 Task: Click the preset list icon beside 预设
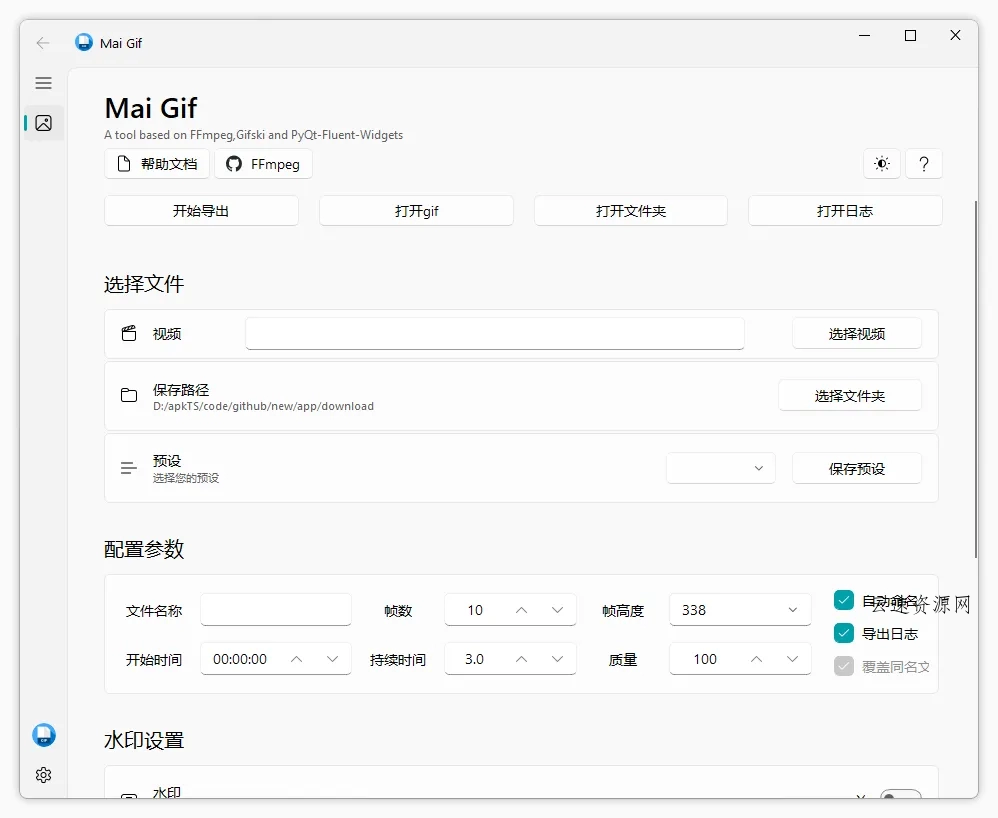[128, 467]
